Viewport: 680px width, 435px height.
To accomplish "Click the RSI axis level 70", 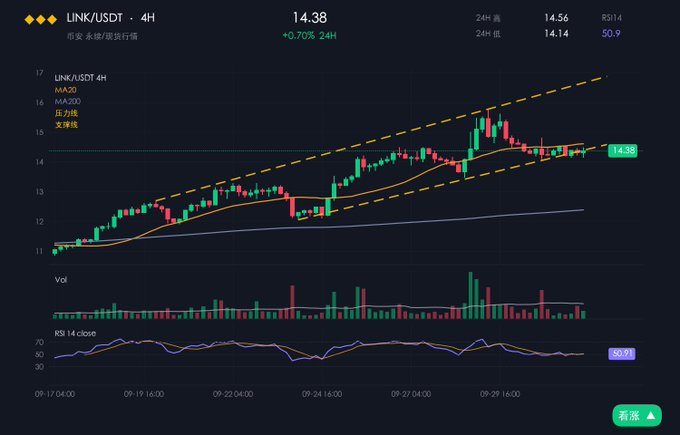I will (x=39, y=342).
